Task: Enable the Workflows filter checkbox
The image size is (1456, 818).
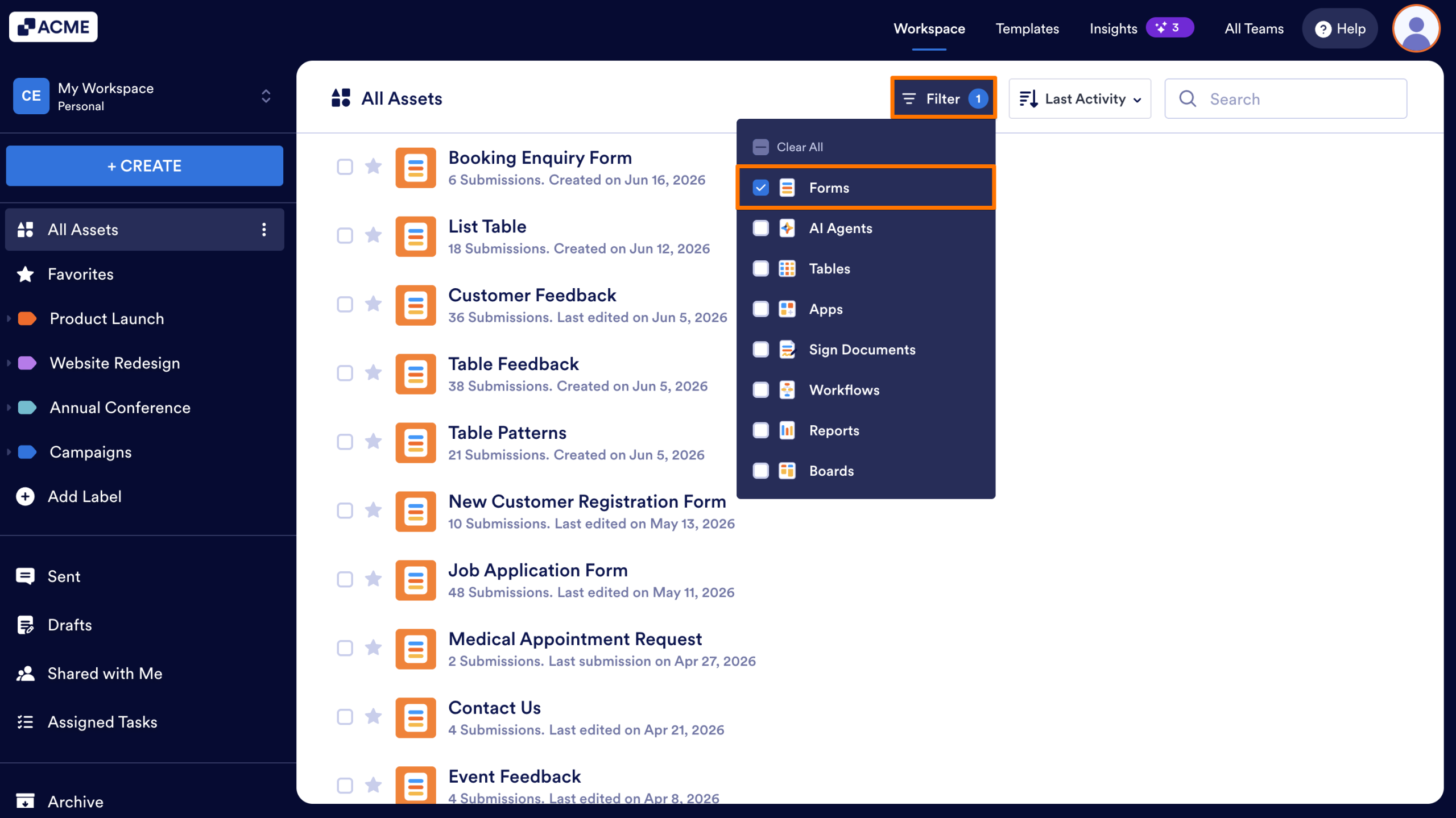Action: coord(760,390)
